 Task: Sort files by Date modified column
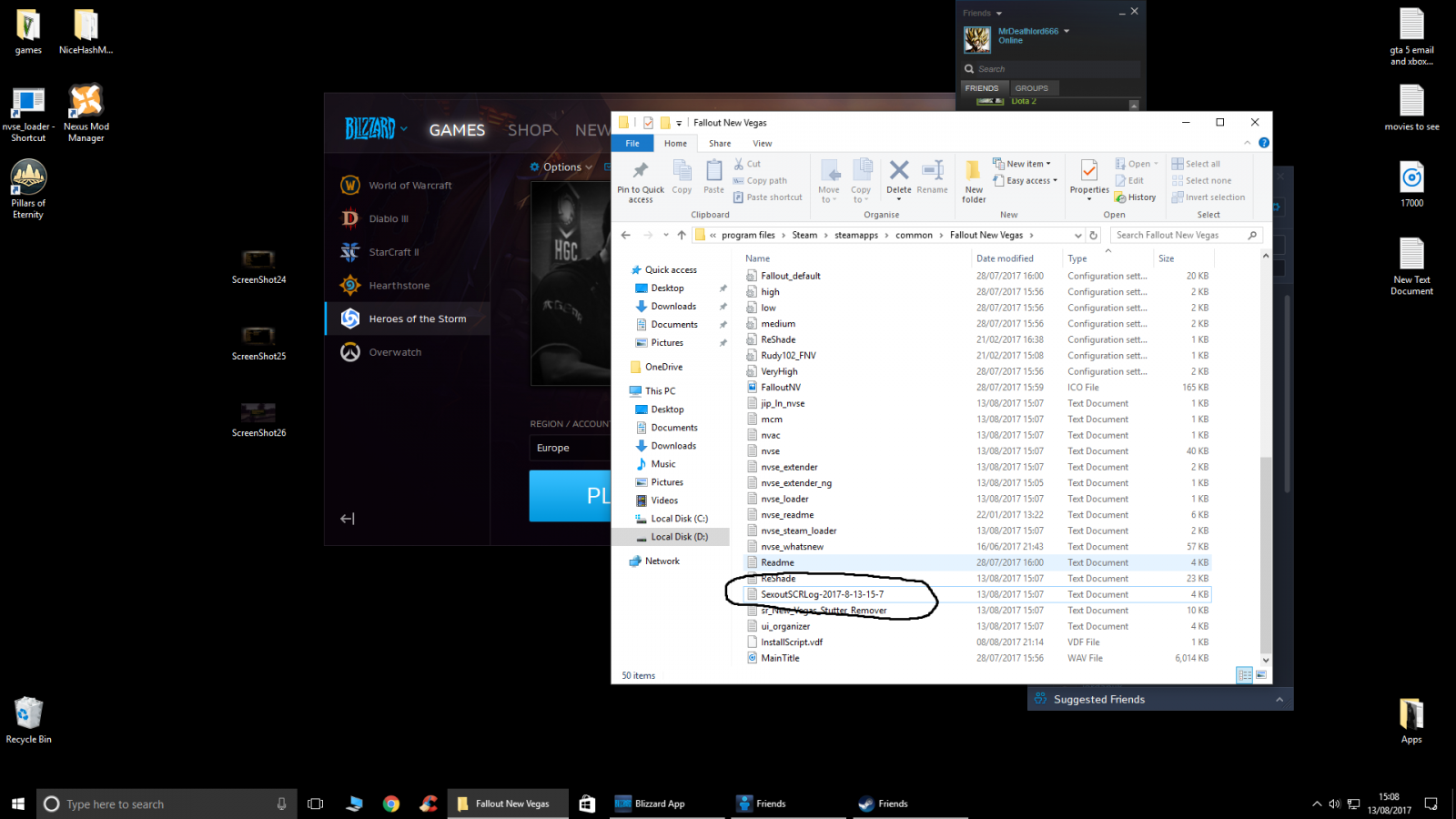[x=1005, y=258]
